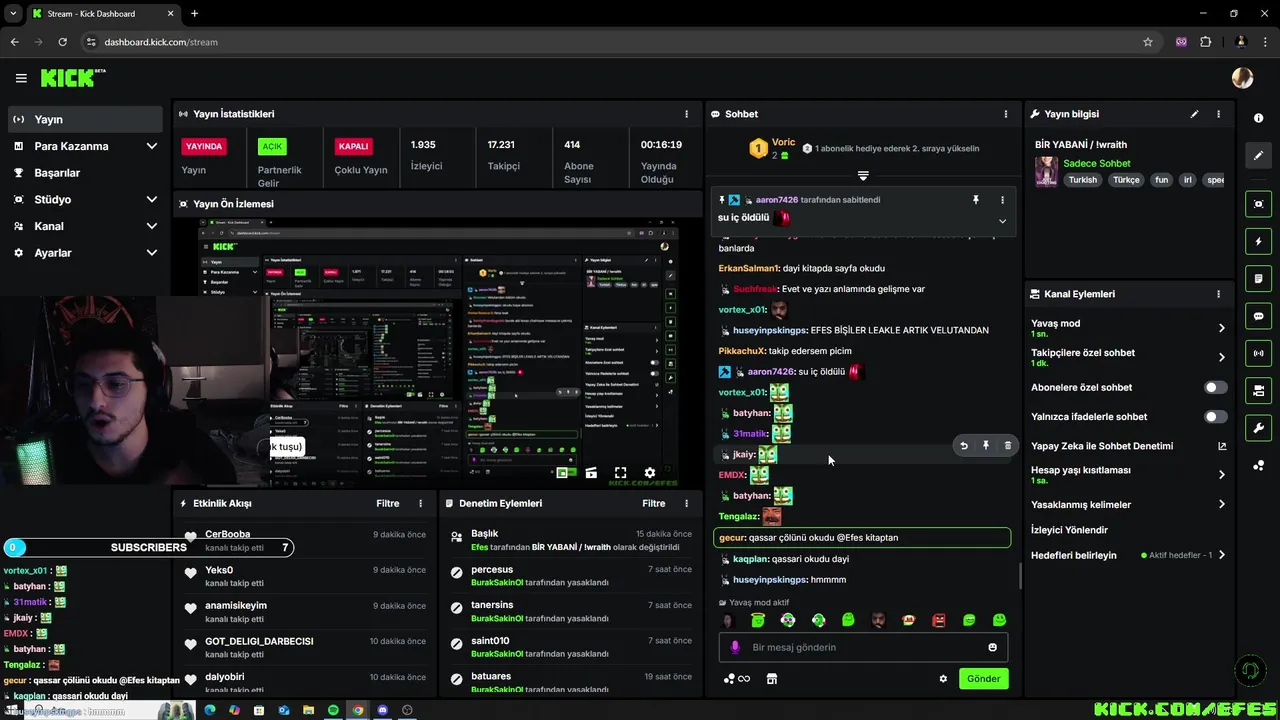1280x720 pixels.
Task: Pin jkaiy's chat message
Action: (x=986, y=446)
